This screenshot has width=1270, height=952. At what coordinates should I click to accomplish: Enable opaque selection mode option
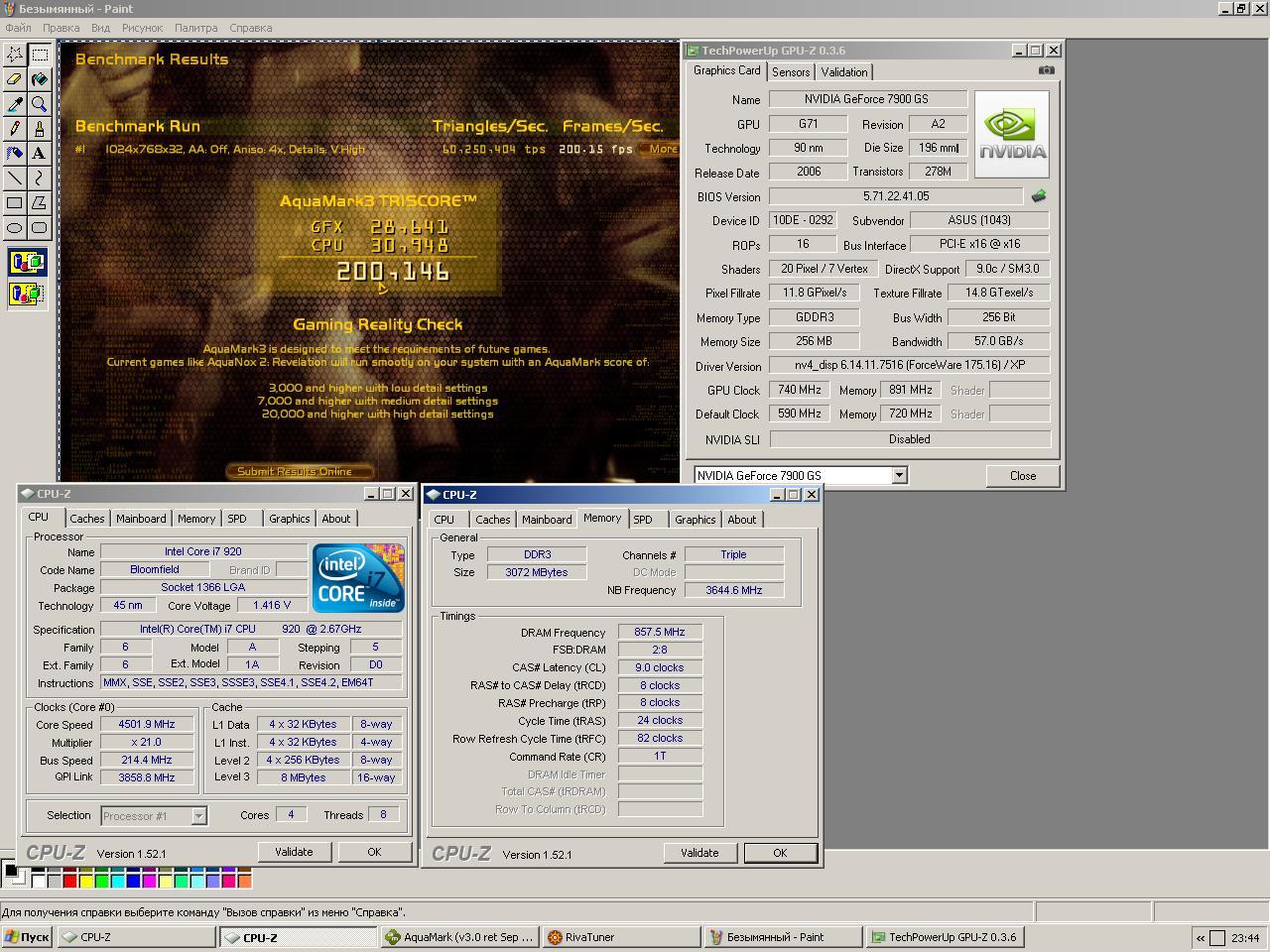coord(28,264)
